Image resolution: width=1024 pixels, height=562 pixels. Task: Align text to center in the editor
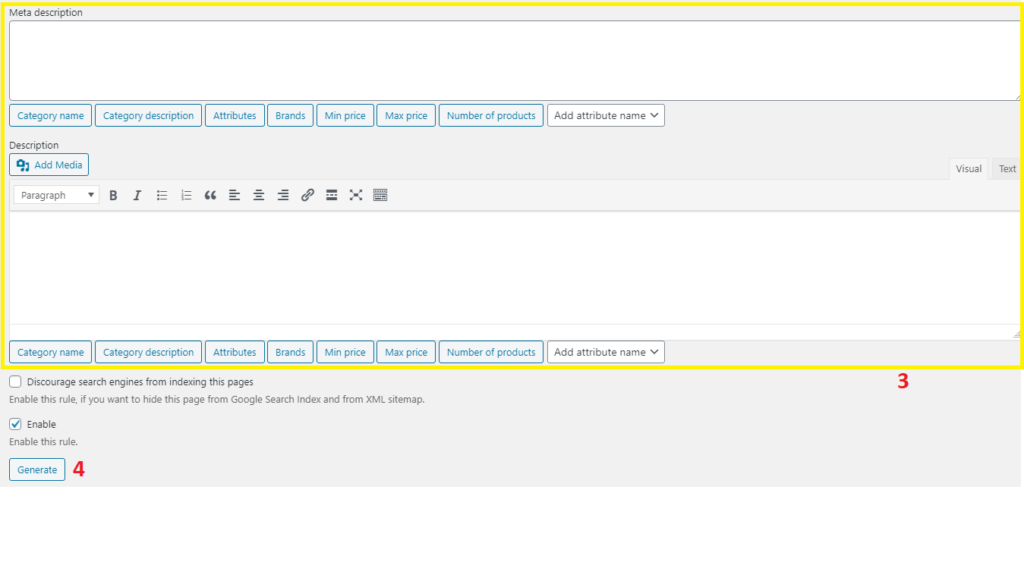258,195
